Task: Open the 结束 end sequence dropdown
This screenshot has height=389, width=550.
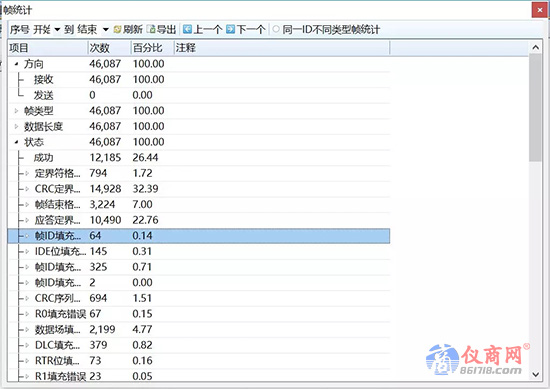Action: coord(106,30)
